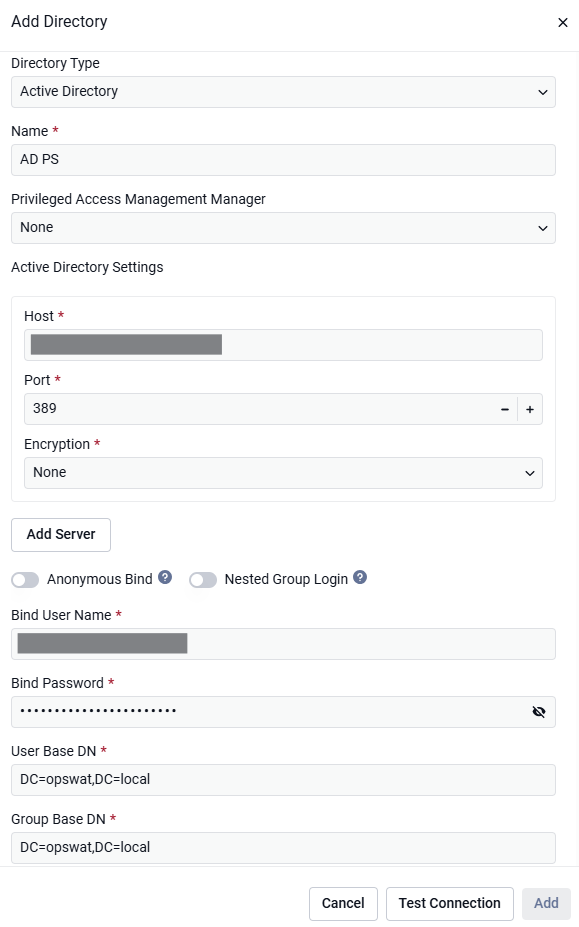
Task: Click the Nested Group Login help icon
Action: (360, 577)
